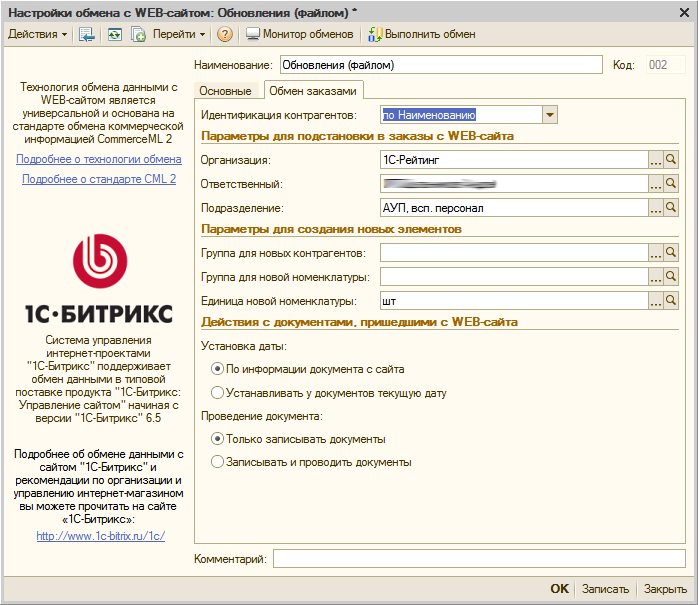
Task: Open the Перейти dropdown menu
Action: (x=179, y=34)
